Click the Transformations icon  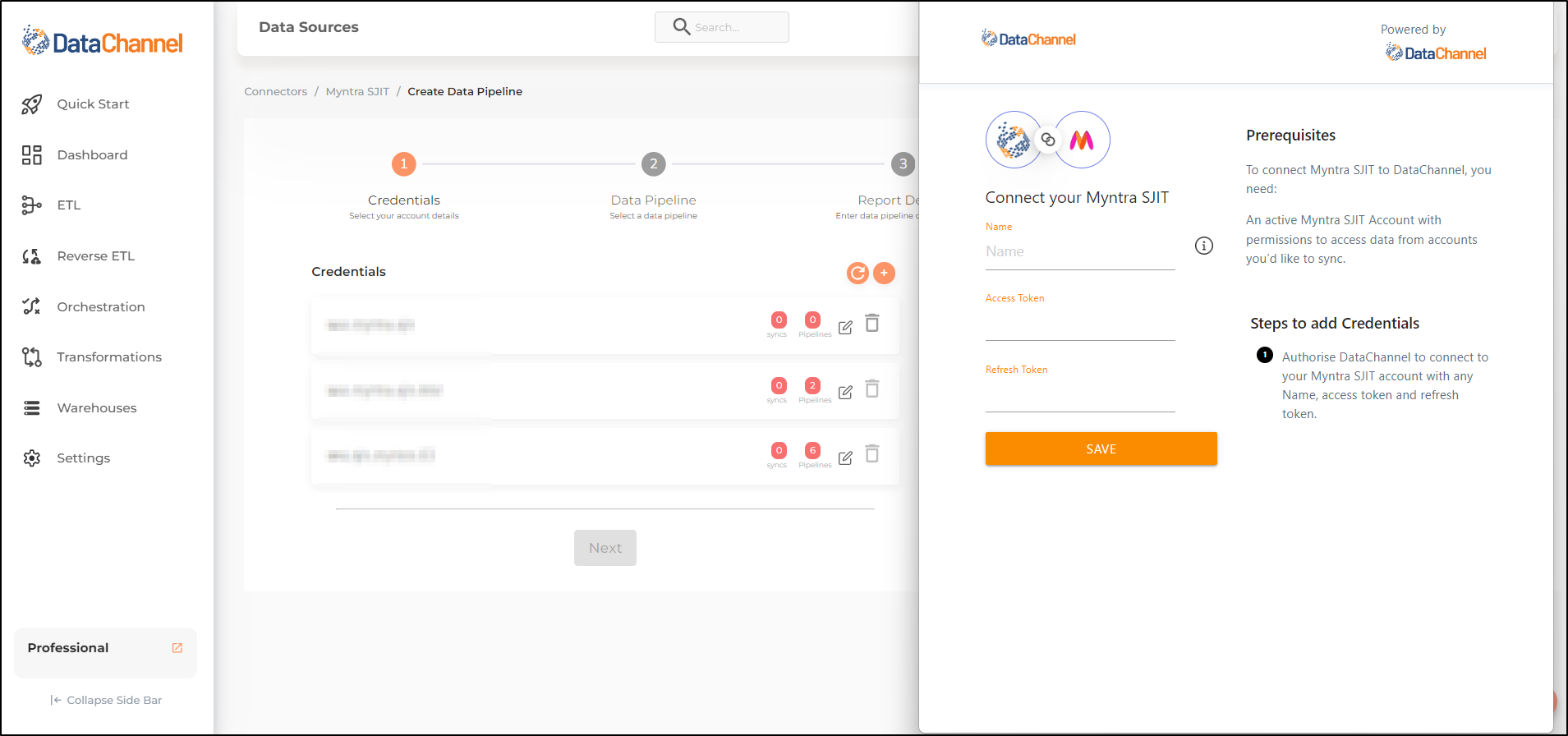(x=31, y=357)
